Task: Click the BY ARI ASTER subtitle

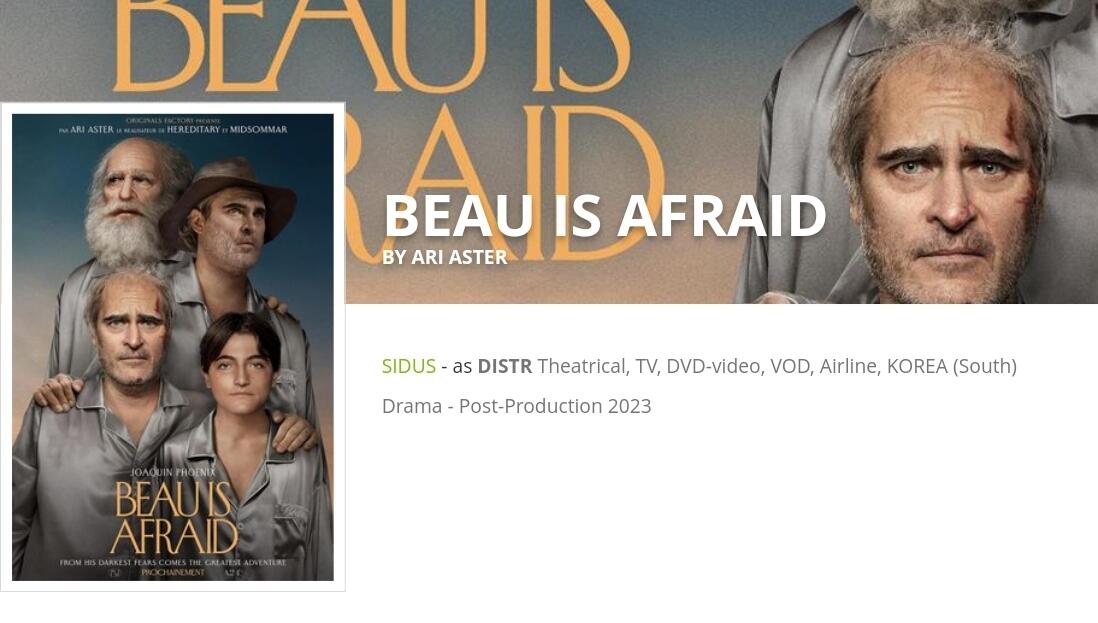Action: coord(445,257)
